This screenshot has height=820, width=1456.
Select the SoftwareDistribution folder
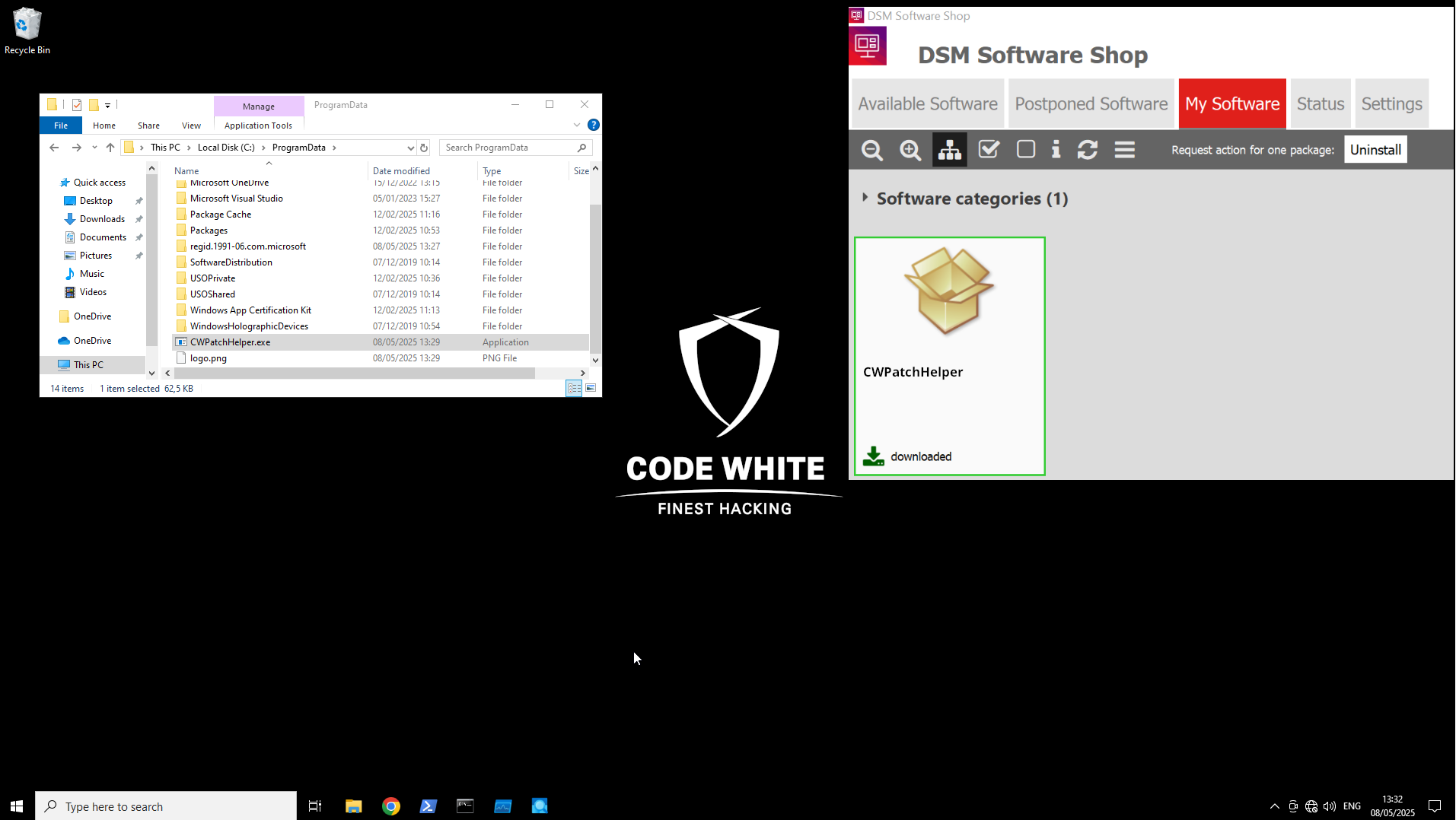[381, 262]
